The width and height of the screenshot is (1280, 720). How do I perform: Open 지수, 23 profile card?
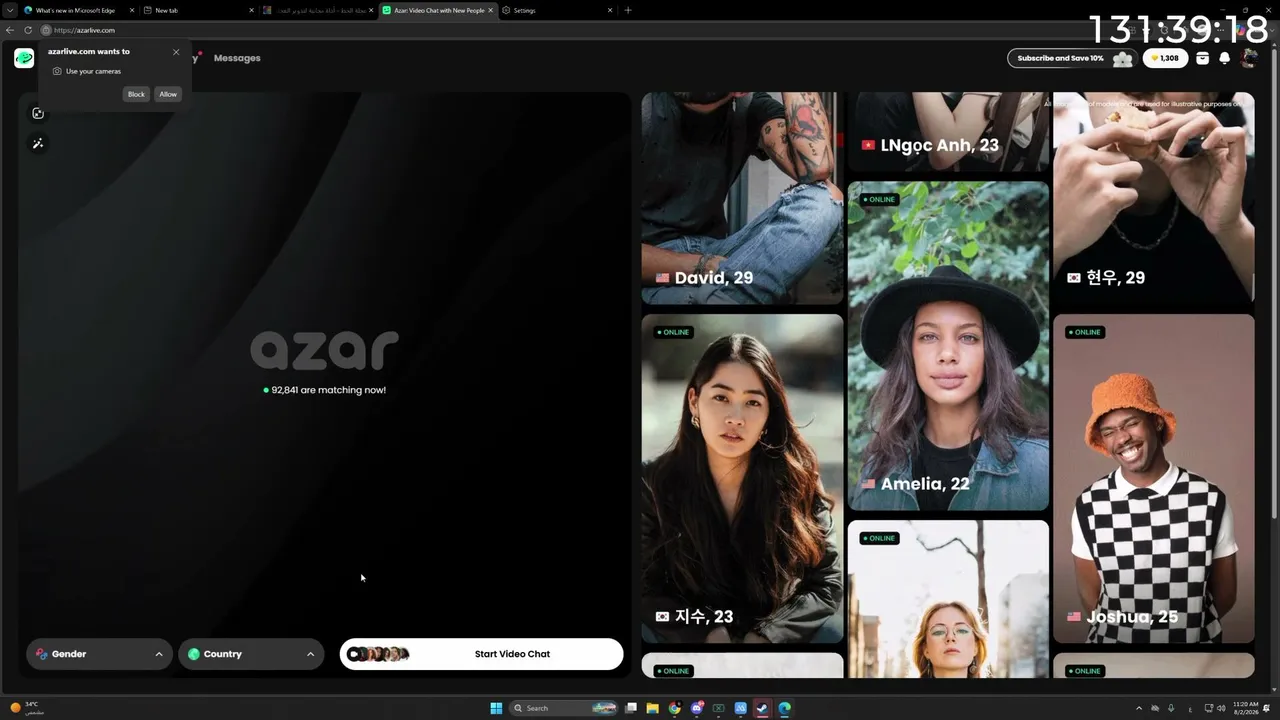pos(742,479)
